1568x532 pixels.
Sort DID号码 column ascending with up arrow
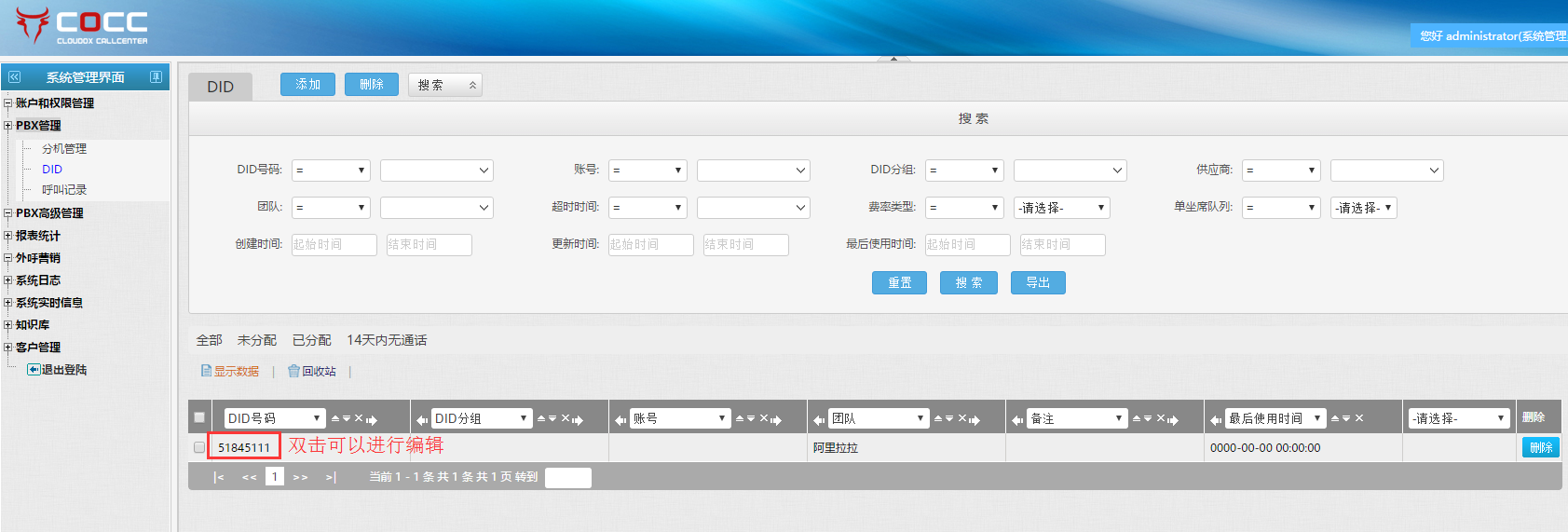click(x=335, y=419)
